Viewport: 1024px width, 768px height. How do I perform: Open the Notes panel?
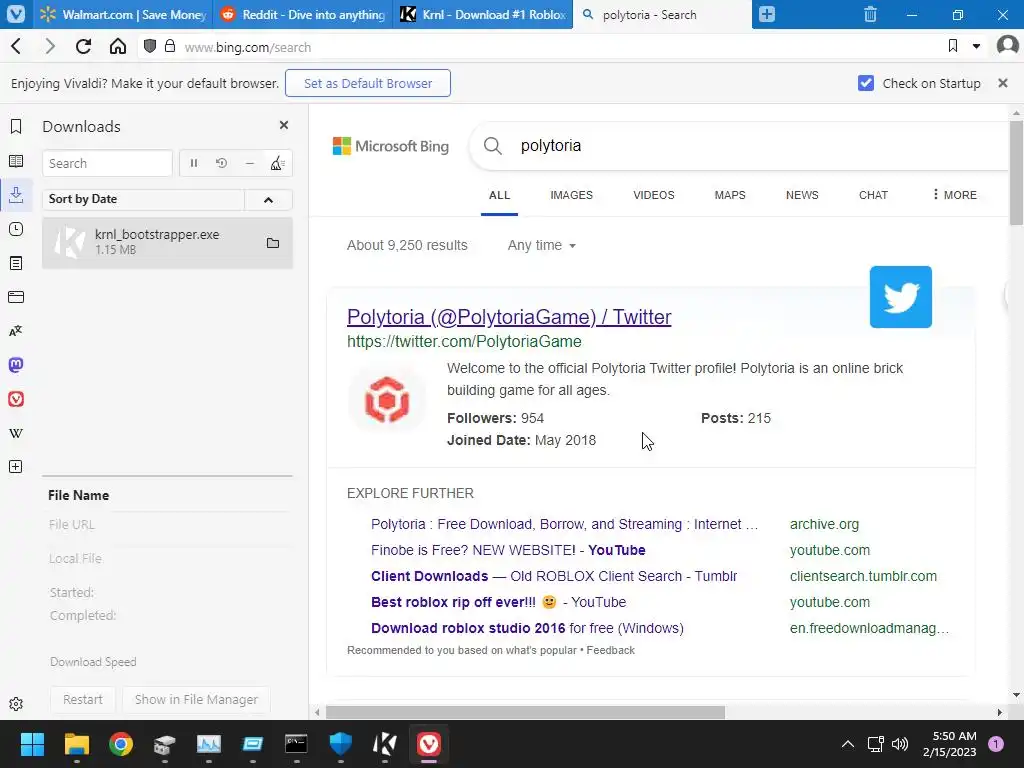(x=16, y=263)
